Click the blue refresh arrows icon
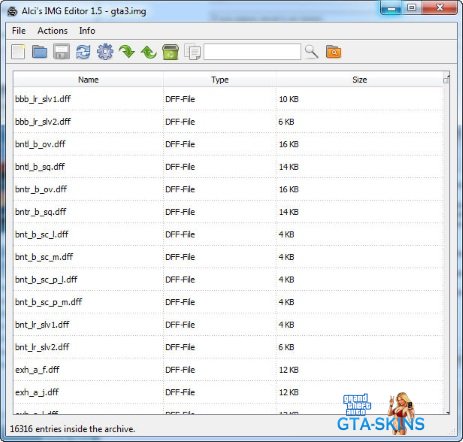Screen dimensions: 463x442 point(83,52)
